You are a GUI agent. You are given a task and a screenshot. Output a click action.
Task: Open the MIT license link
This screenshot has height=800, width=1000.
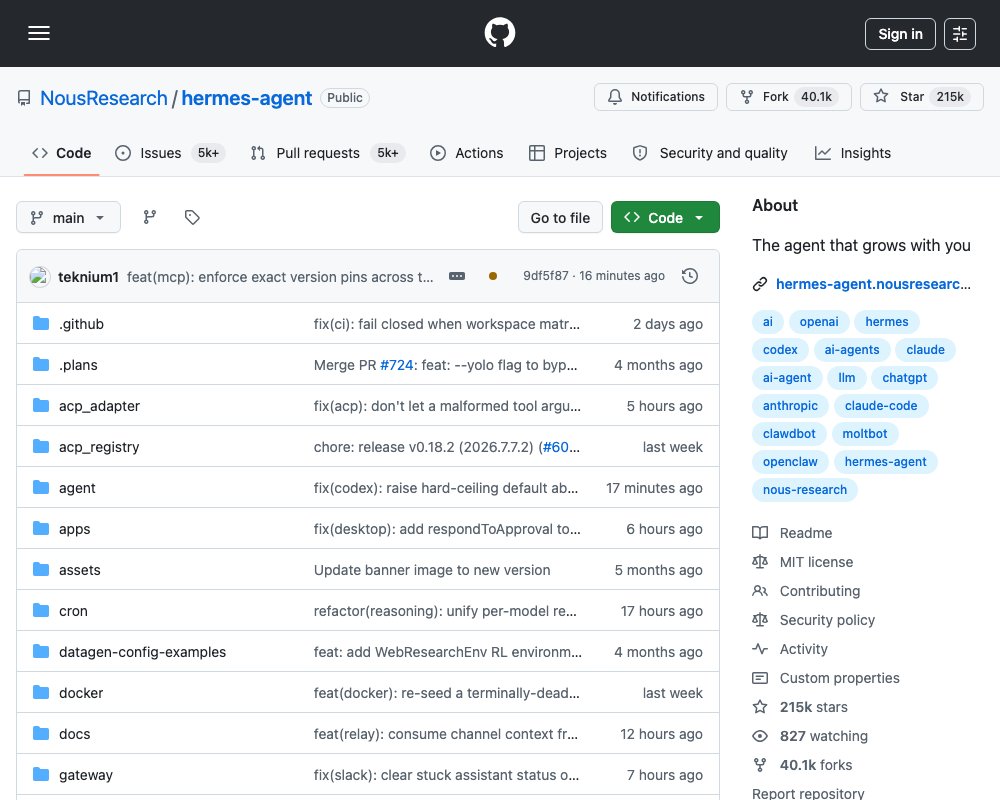802,562
